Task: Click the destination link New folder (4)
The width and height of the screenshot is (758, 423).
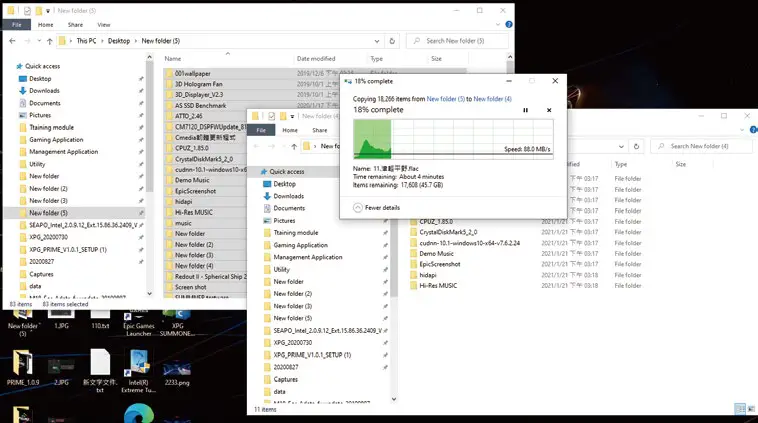Action: (492, 99)
